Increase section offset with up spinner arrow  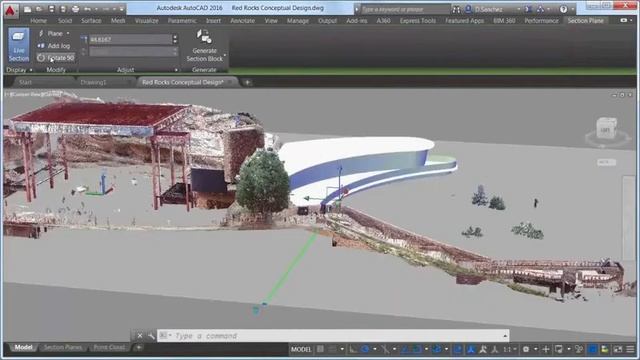click(x=175, y=37)
